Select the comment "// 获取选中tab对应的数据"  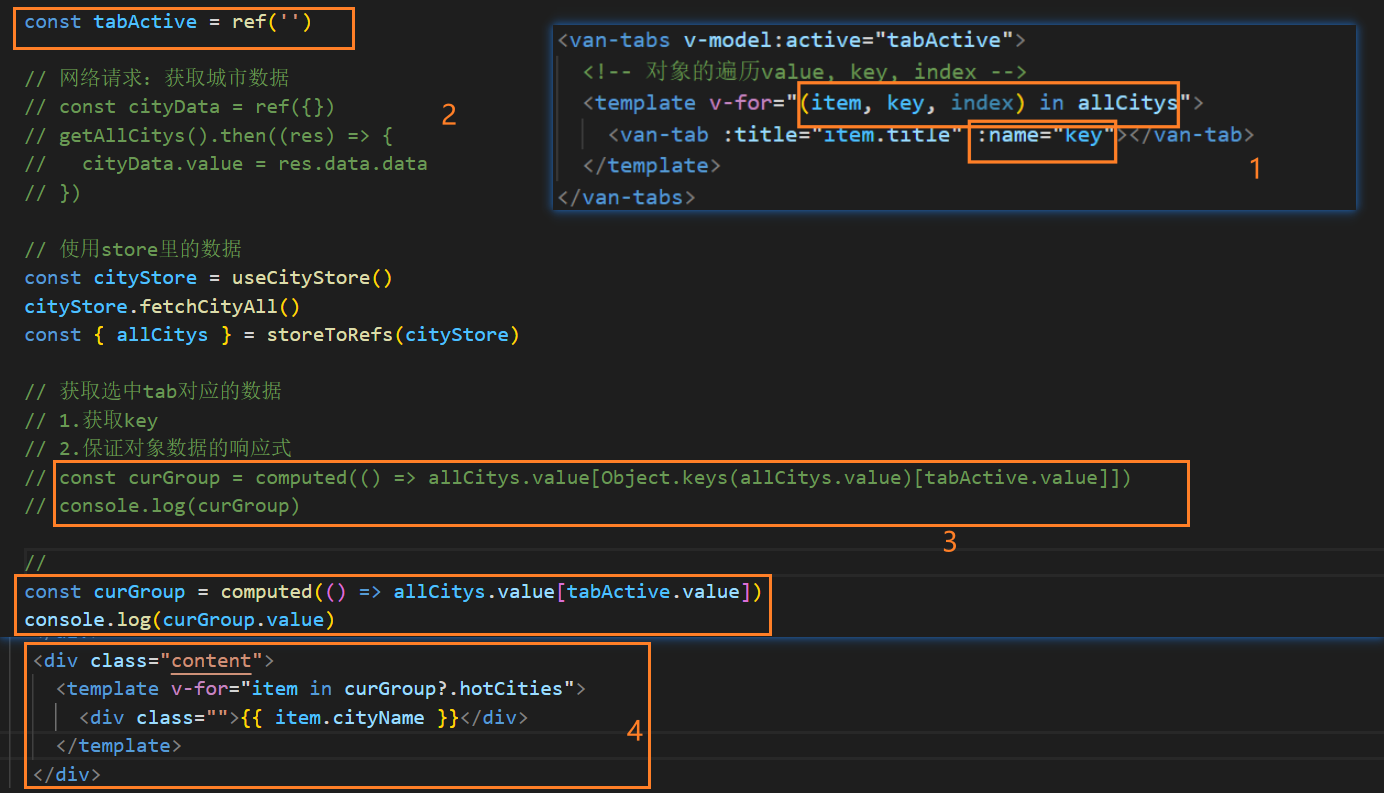(153, 391)
